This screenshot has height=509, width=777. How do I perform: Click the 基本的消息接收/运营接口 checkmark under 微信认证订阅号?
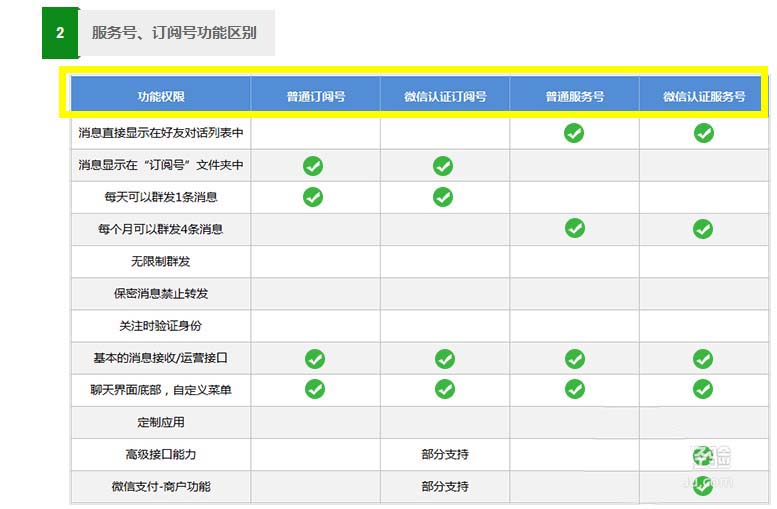click(444, 359)
